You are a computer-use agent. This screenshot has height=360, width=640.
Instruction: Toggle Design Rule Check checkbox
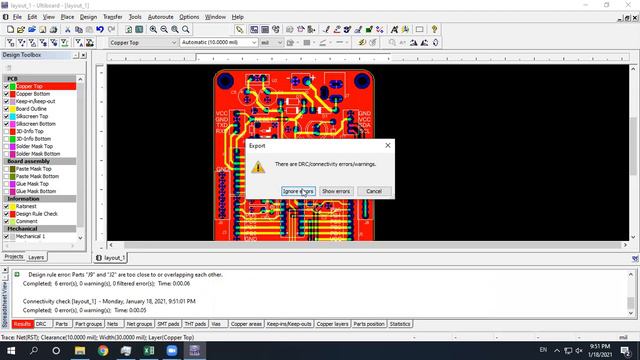(x=6, y=214)
